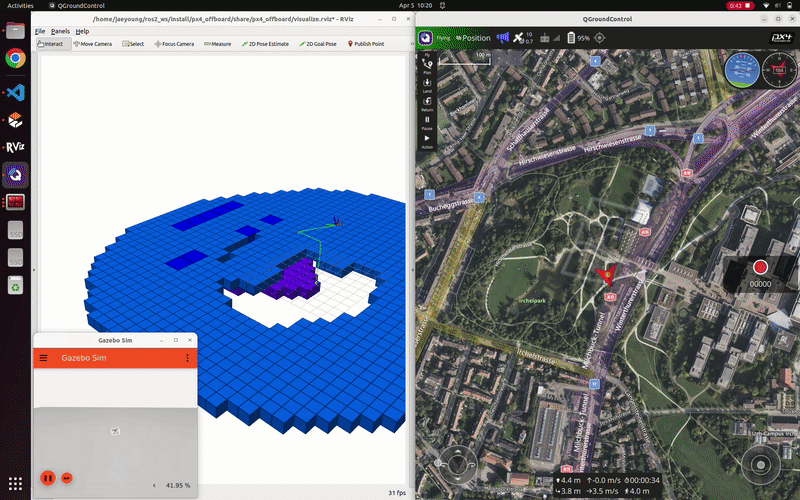Open the File menu in RViz

[x=40, y=31]
